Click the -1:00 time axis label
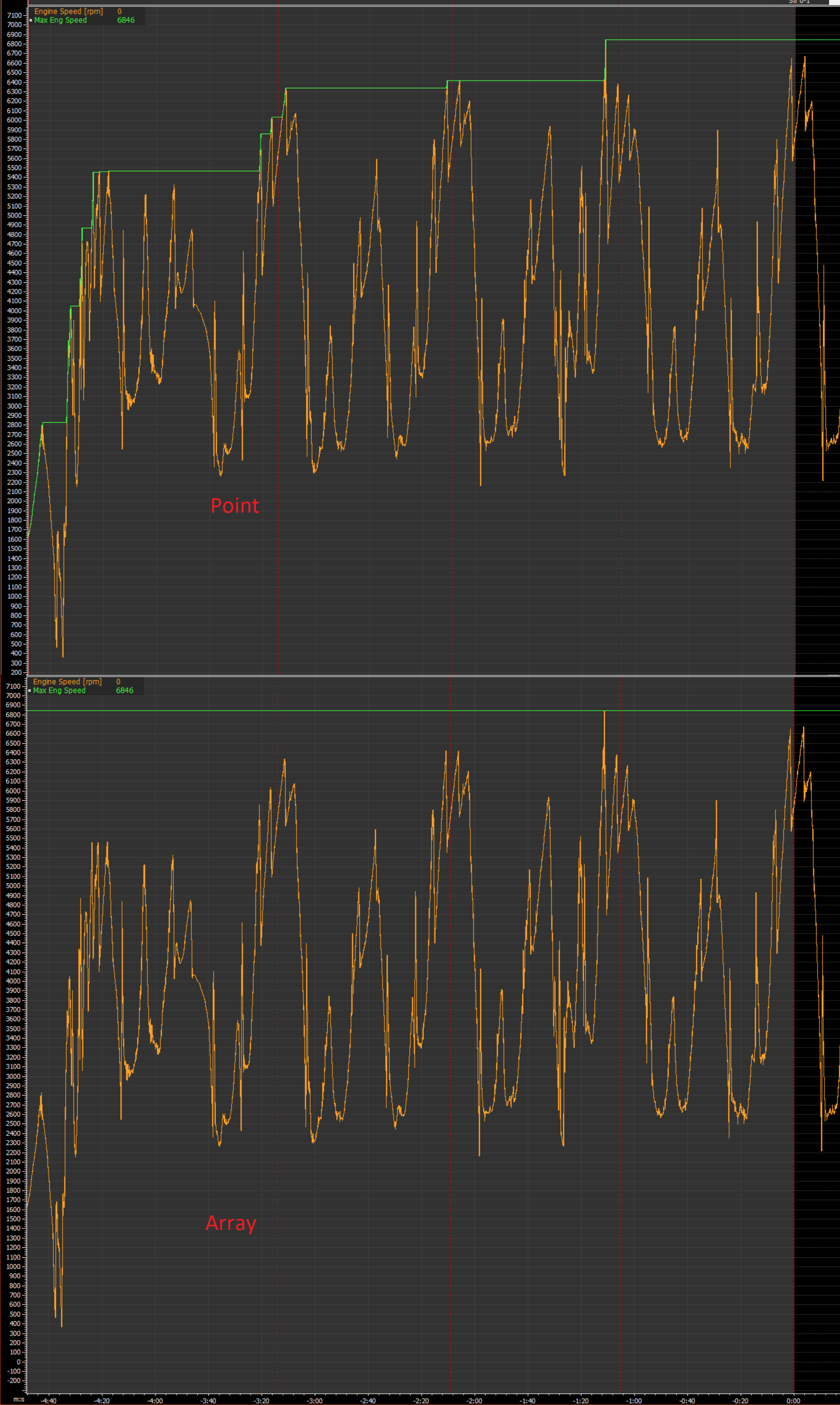 (634, 1400)
